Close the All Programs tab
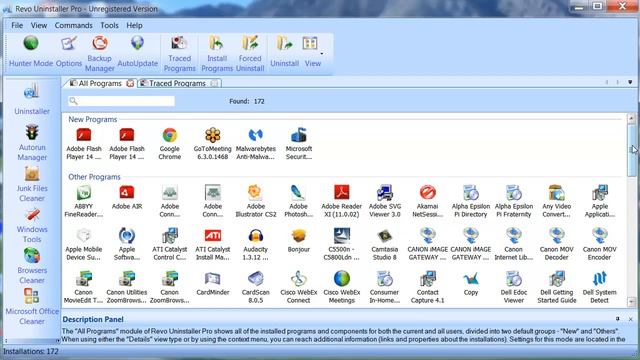This screenshot has width=640, height=360. [x=130, y=83]
